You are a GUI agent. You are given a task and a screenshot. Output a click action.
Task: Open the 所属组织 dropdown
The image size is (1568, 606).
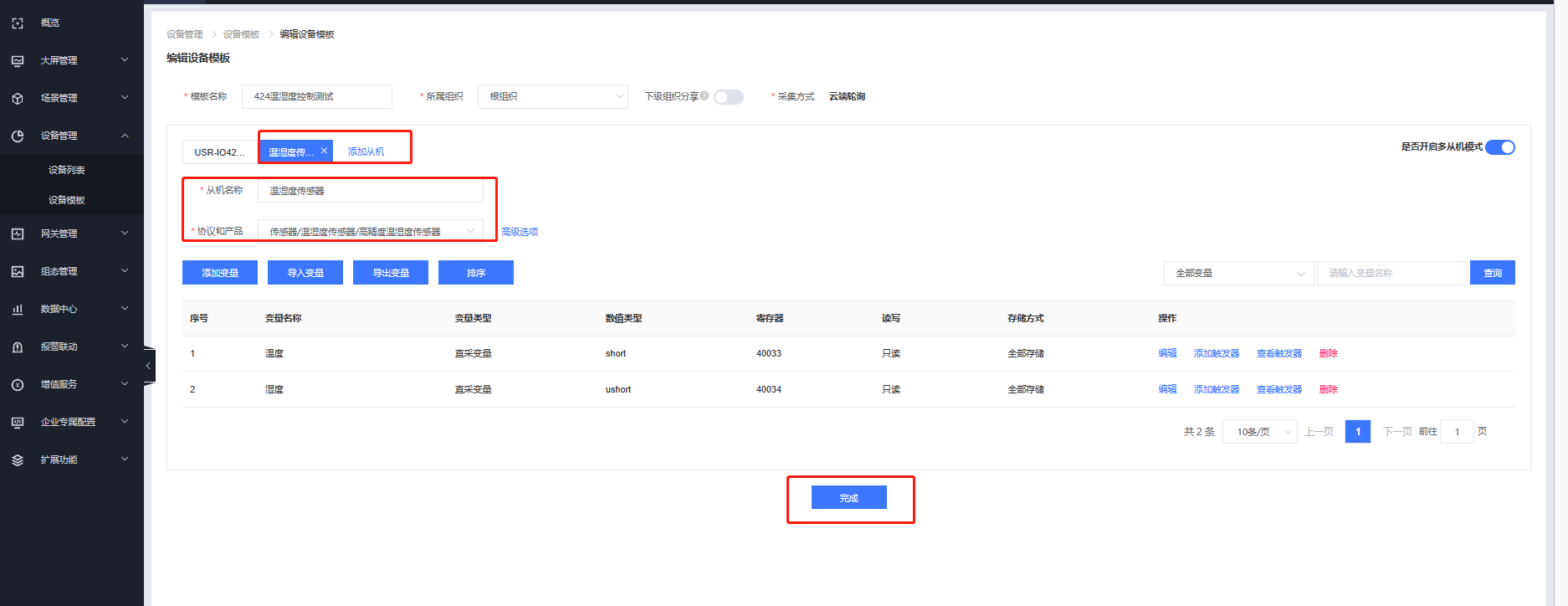click(552, 97)
